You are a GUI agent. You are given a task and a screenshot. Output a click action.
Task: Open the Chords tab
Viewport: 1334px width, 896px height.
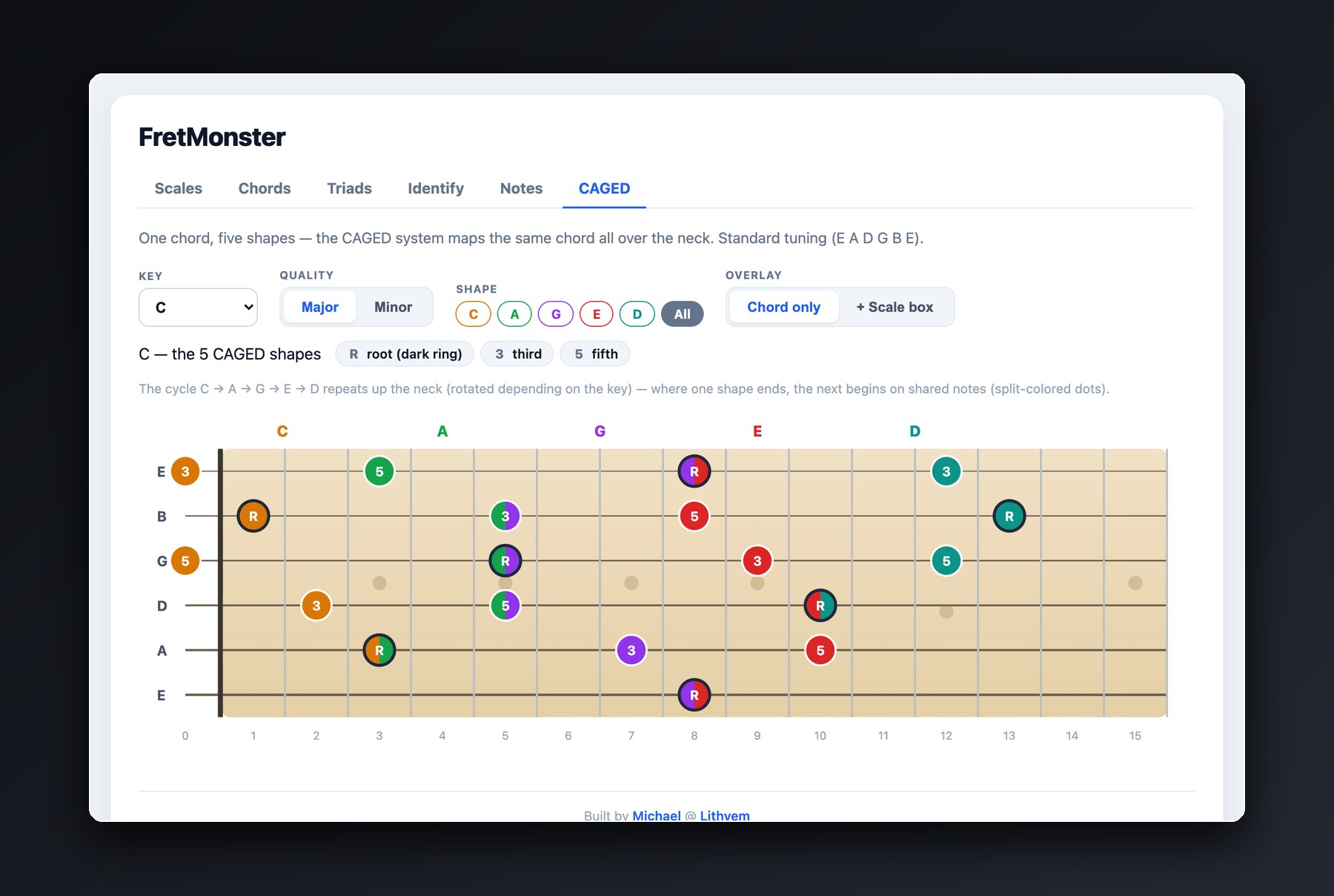click(x=265, y=188)
